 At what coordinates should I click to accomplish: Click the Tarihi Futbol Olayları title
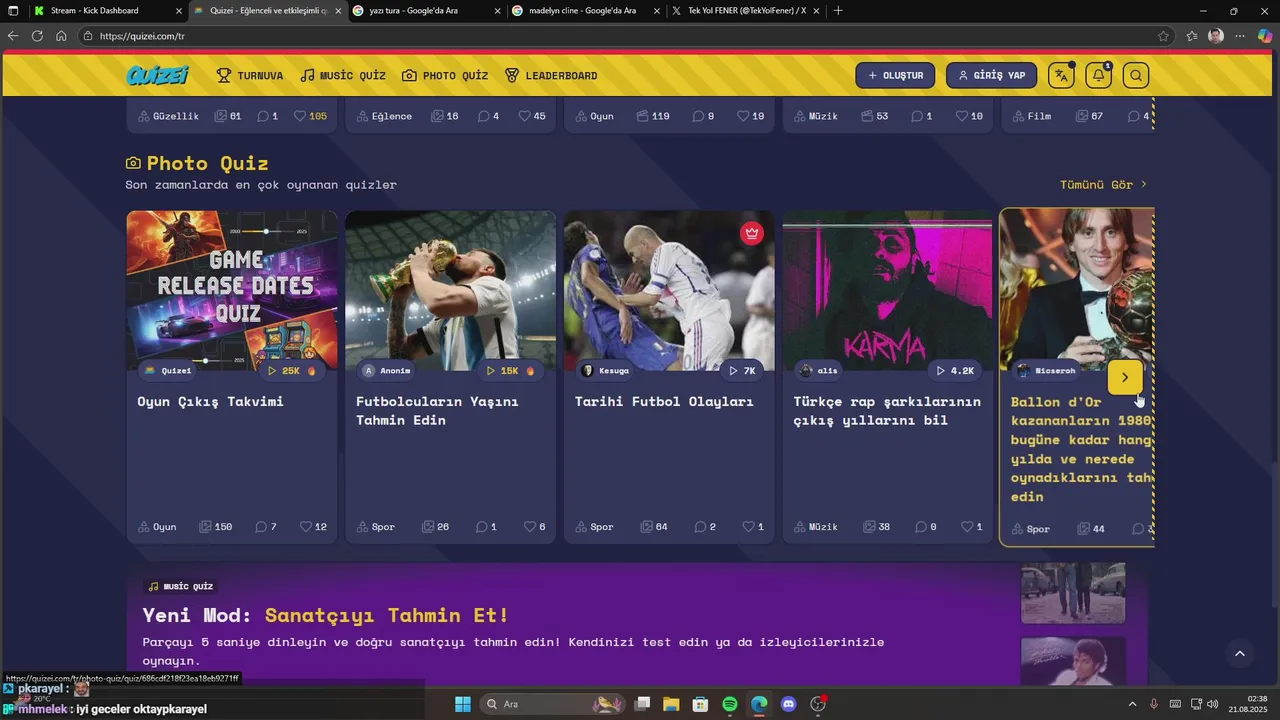pos(664,401)
